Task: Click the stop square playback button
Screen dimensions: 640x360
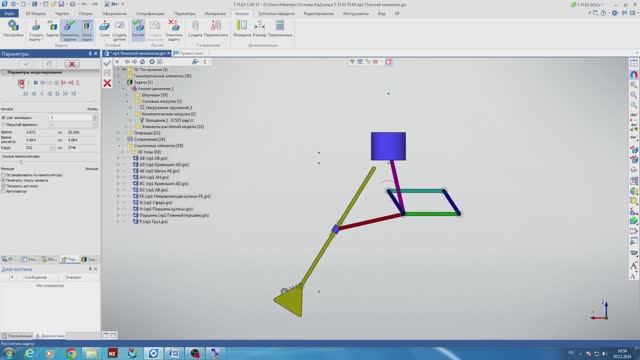Action: pyautogui.click(x=36, y=83)
